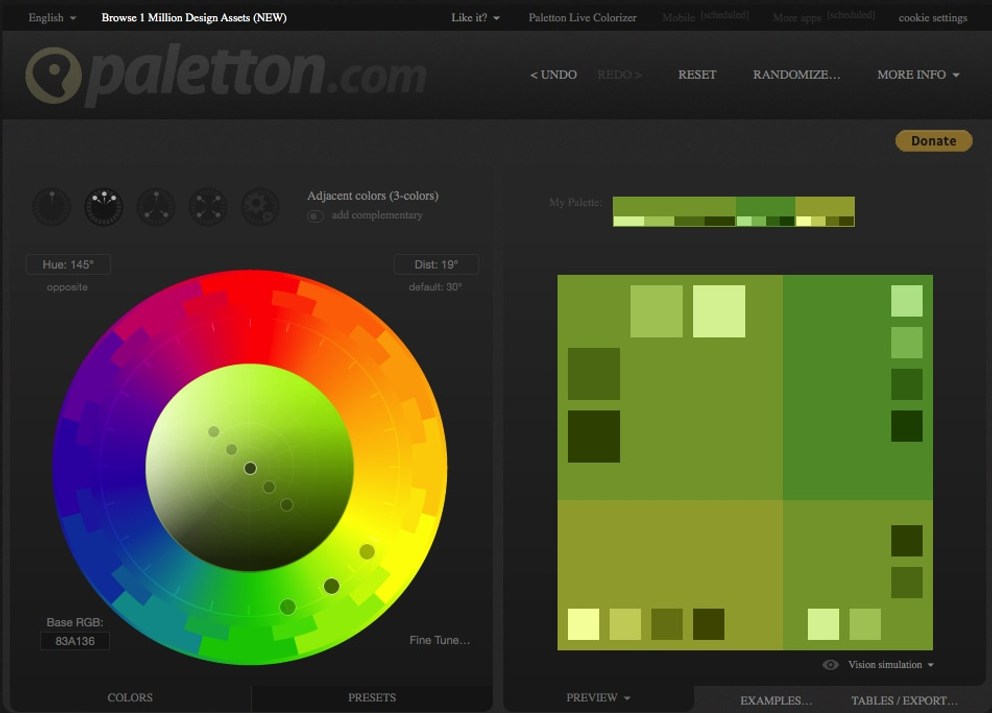Click the RESET button
992x713 pixels.
697,75
